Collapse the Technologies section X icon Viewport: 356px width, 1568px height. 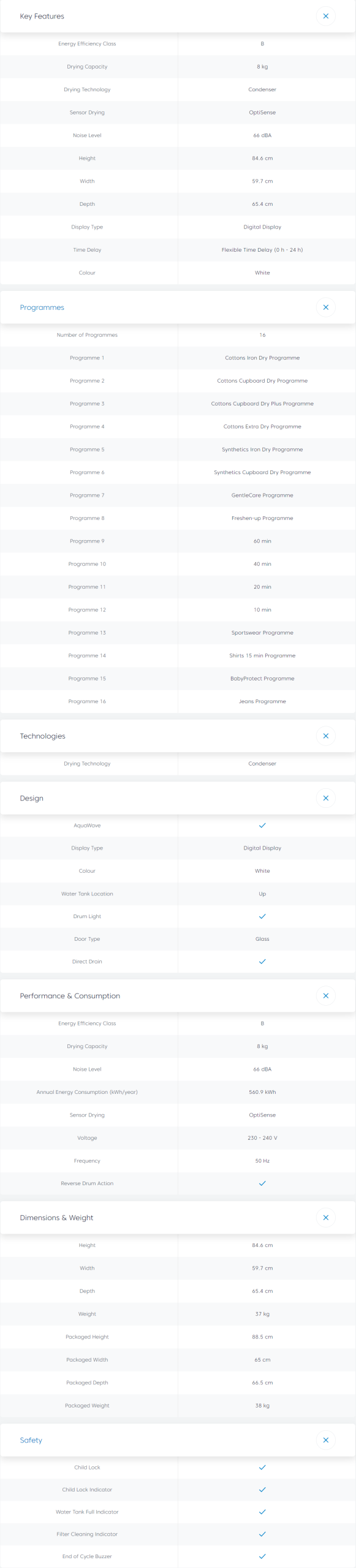pyautogui.click(x=325, y=736)
